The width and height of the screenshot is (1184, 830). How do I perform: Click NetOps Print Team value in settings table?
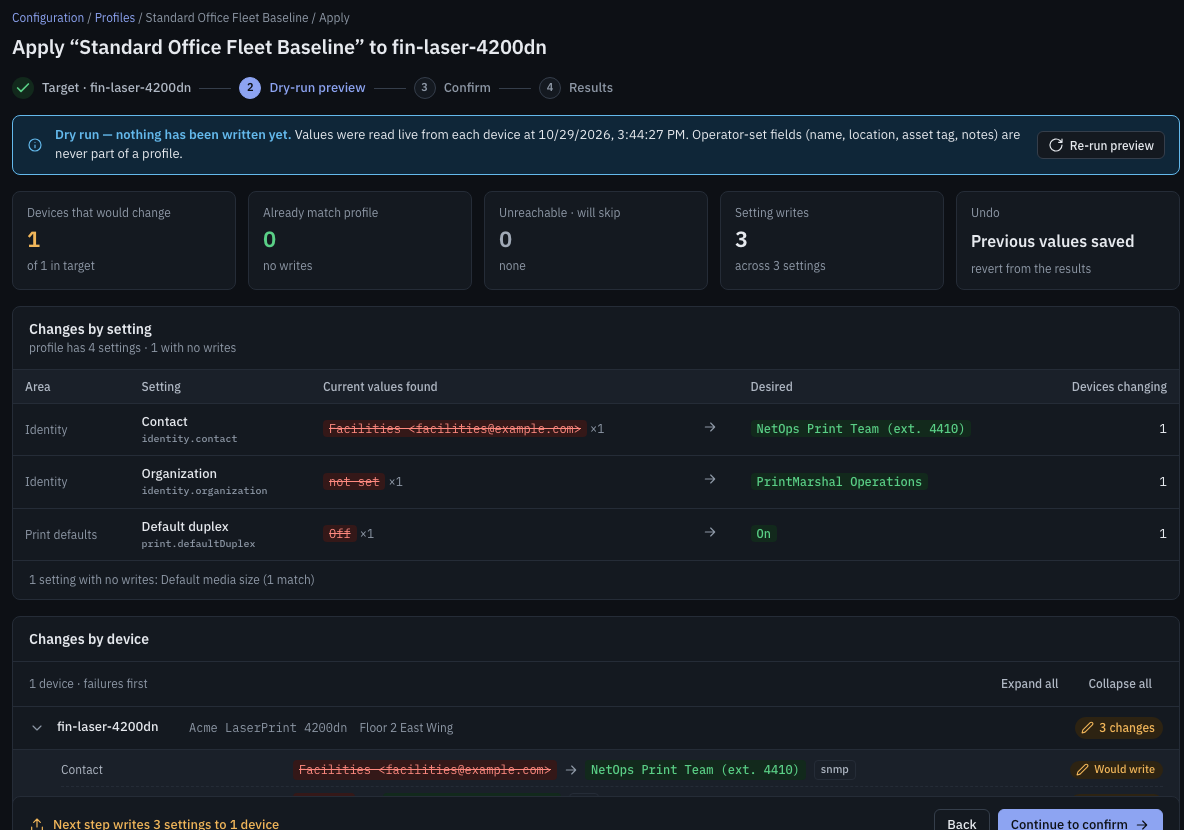click(861, 429)
